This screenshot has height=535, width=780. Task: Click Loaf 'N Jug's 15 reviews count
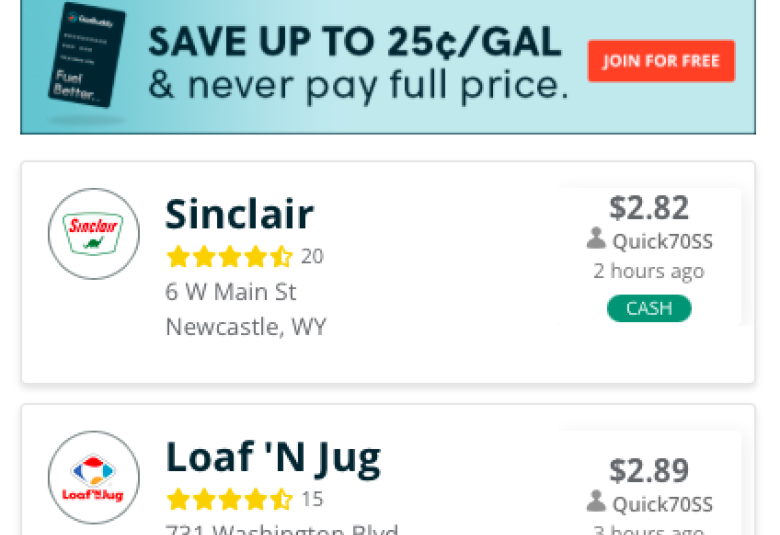pyautogui.click(x=312, y=499)
